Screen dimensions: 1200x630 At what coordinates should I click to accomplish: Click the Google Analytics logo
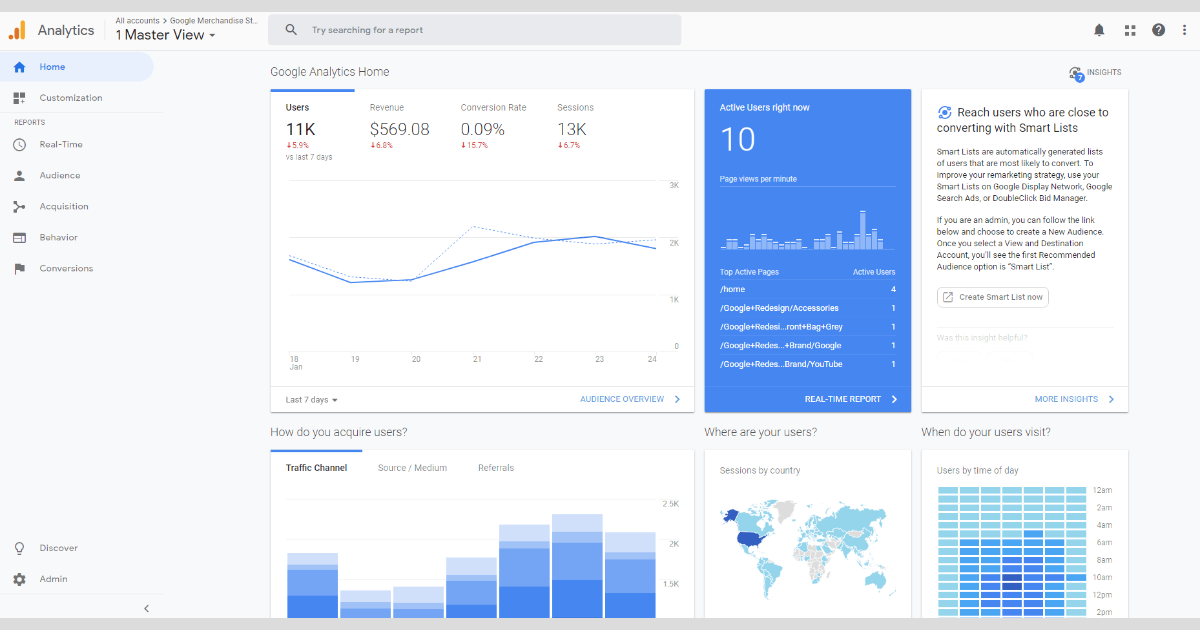[x=18, y=30]
